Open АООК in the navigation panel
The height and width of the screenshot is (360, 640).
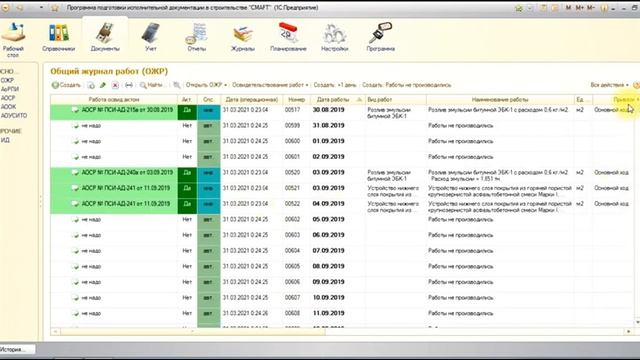click(x=8, y=107)
